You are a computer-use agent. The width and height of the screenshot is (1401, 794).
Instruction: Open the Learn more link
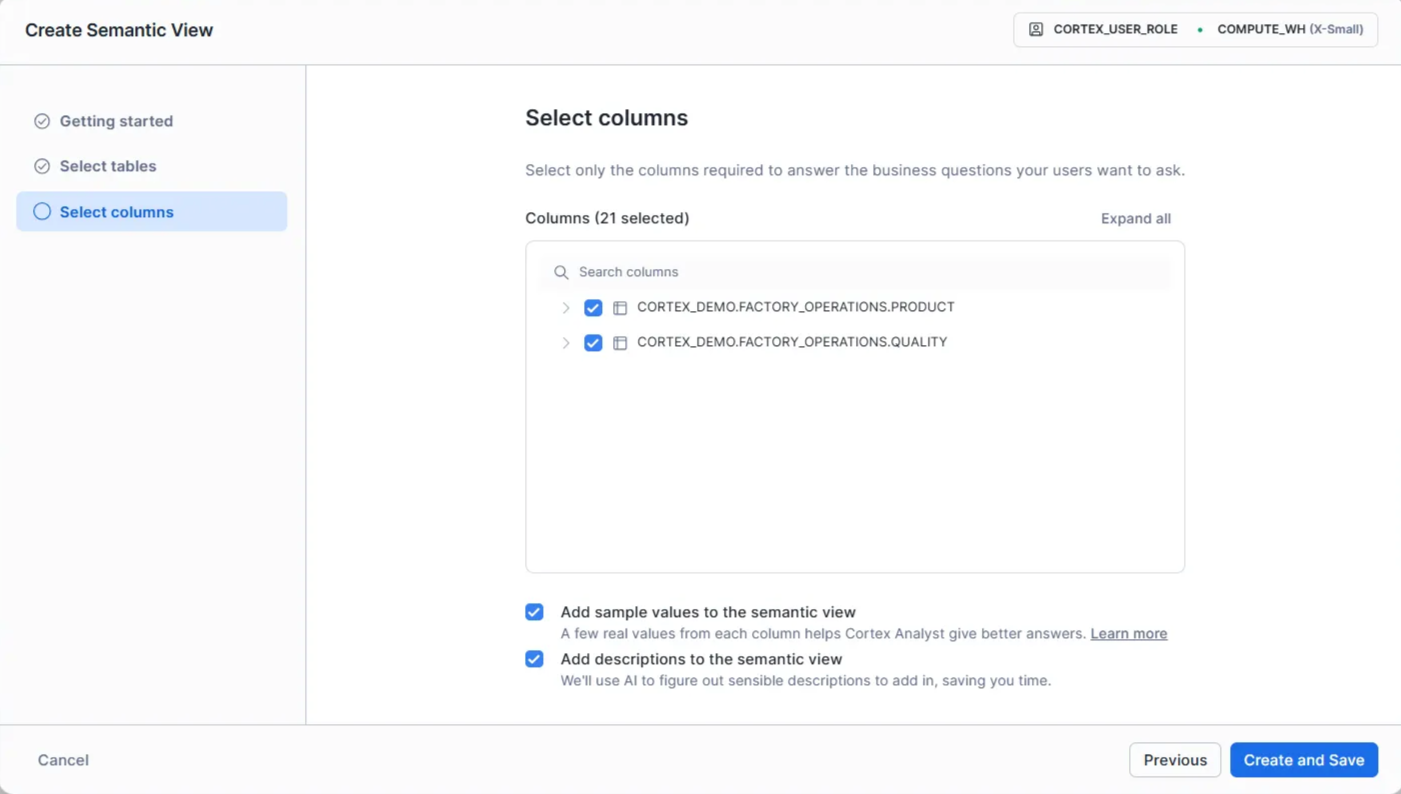point(1128,634)
